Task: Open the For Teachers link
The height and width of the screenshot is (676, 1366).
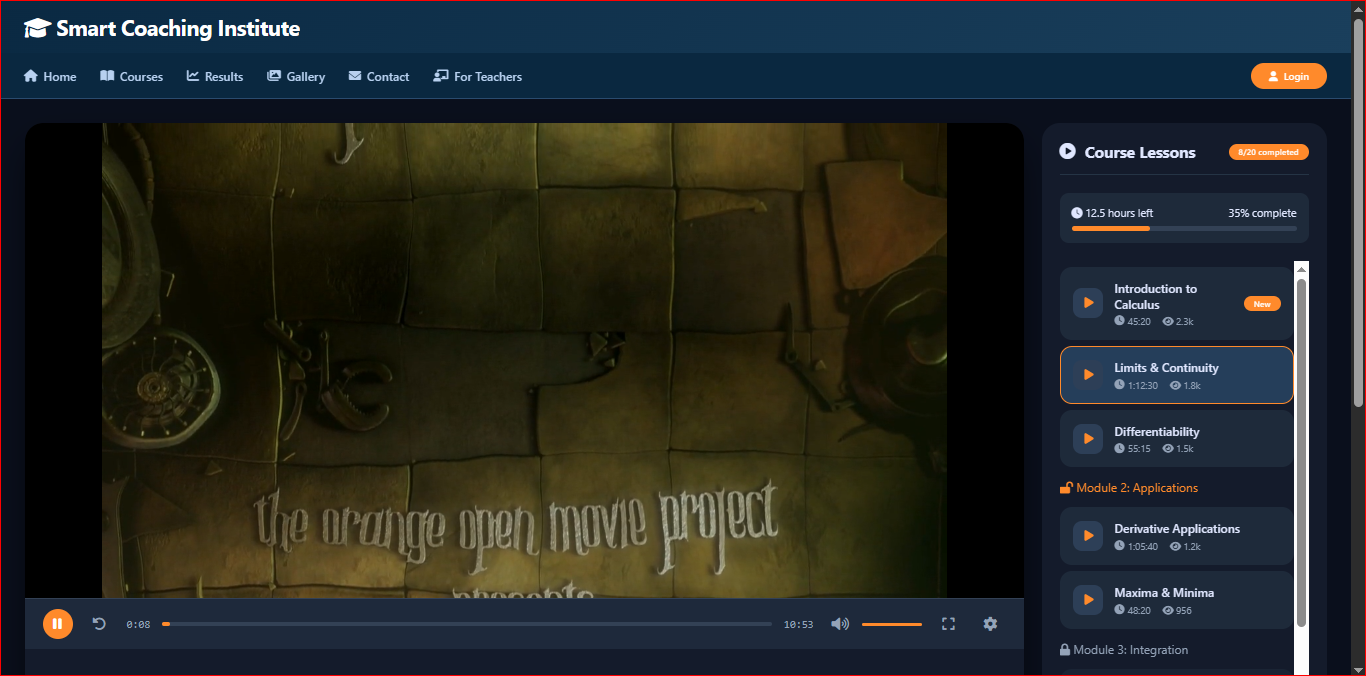Action: click(x=477, y=77)
